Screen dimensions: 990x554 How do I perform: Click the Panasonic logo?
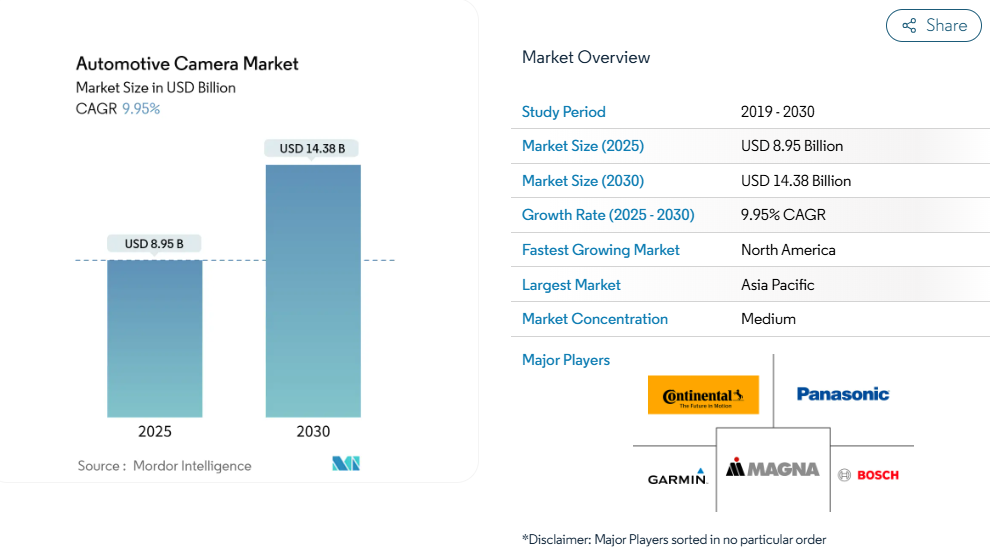(842, 394)
